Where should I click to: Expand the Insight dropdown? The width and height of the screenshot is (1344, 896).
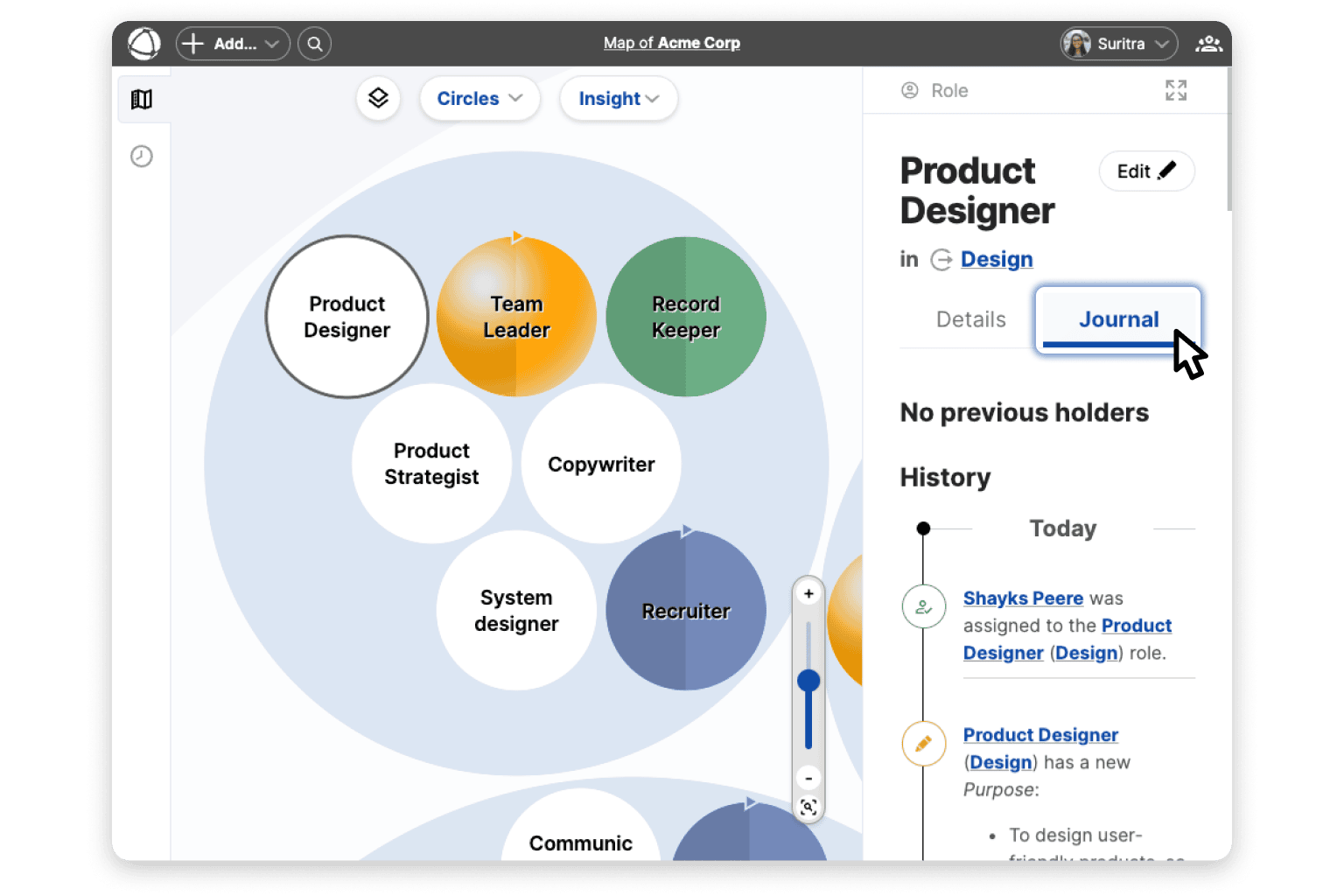619,98
